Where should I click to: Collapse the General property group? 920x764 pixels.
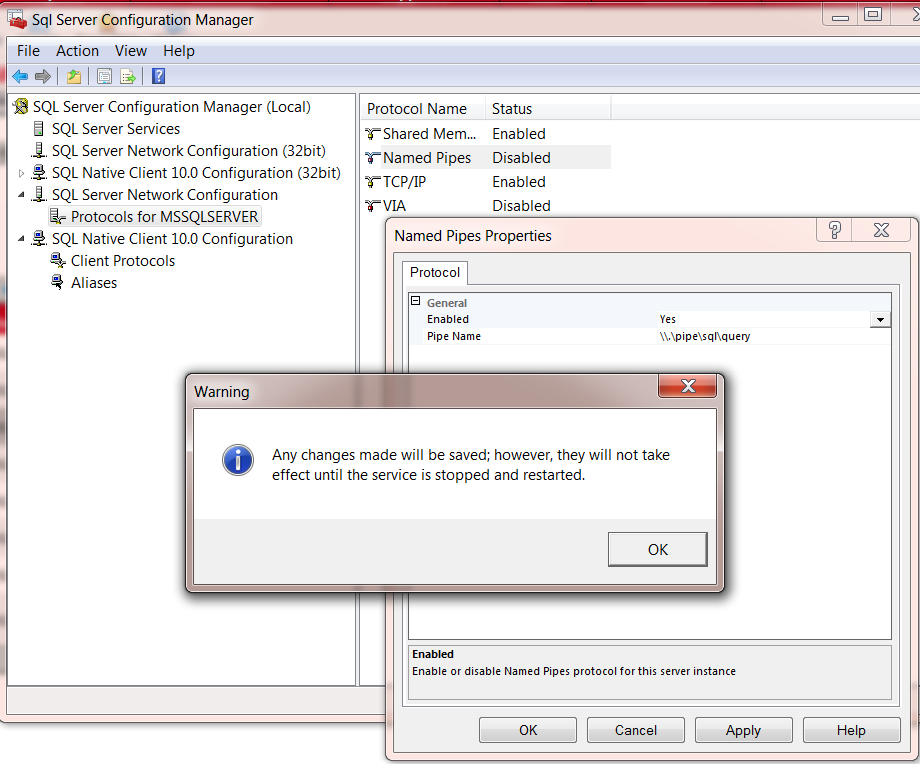[x=415, y=301]
